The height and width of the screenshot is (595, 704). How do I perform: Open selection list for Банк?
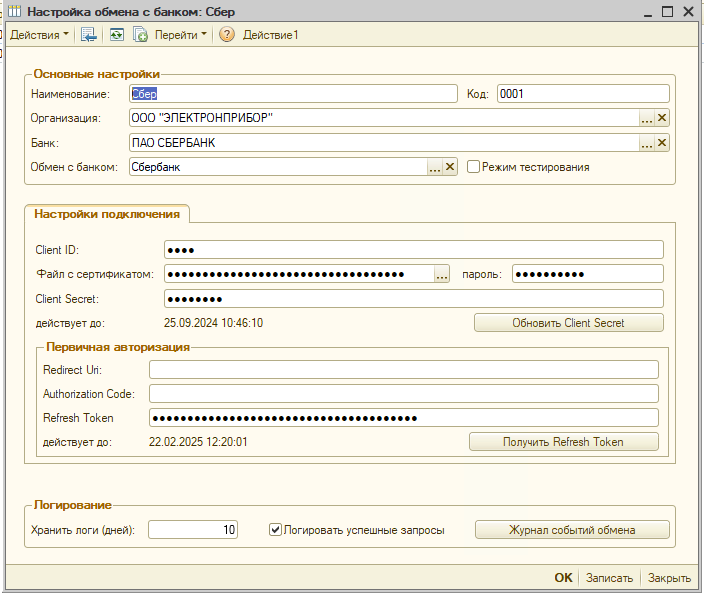point(647,143)
